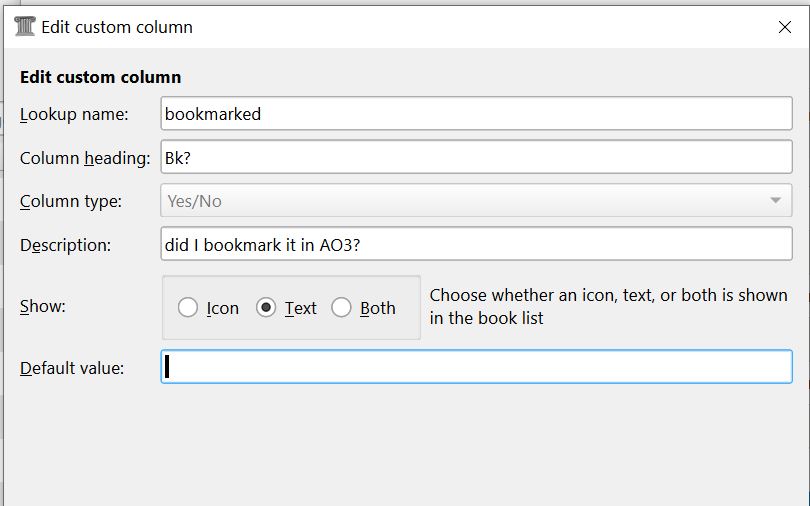Click the calibre icon in the title bar
This screenshot has height=506, width=810.
[25, 27]
